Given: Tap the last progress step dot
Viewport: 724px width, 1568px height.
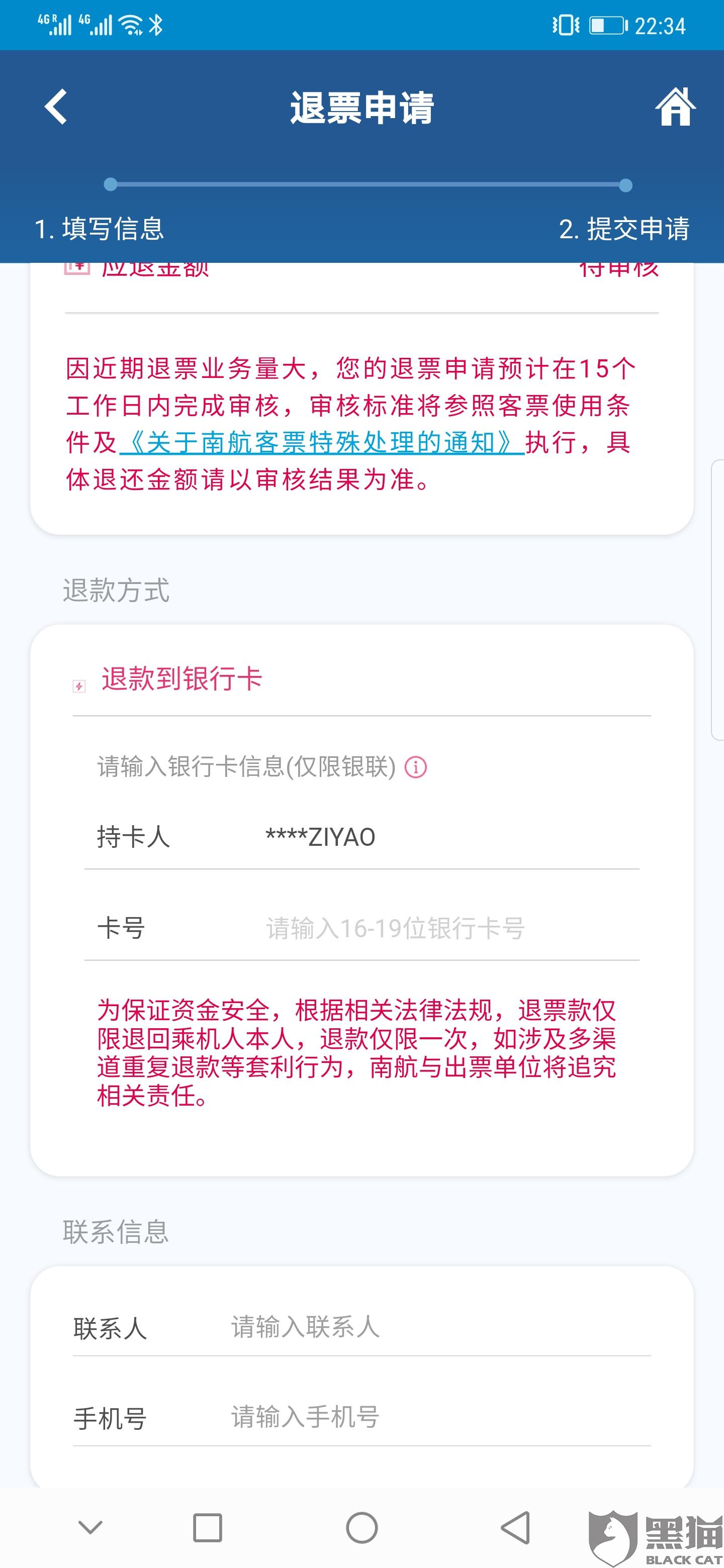Looking at the screenshot, I should [x=625, y=185].
